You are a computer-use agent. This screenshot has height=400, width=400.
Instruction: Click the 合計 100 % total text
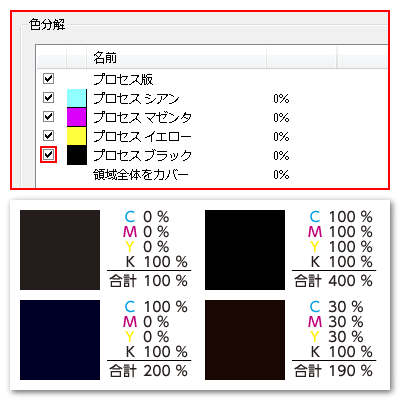pos(149,281)
